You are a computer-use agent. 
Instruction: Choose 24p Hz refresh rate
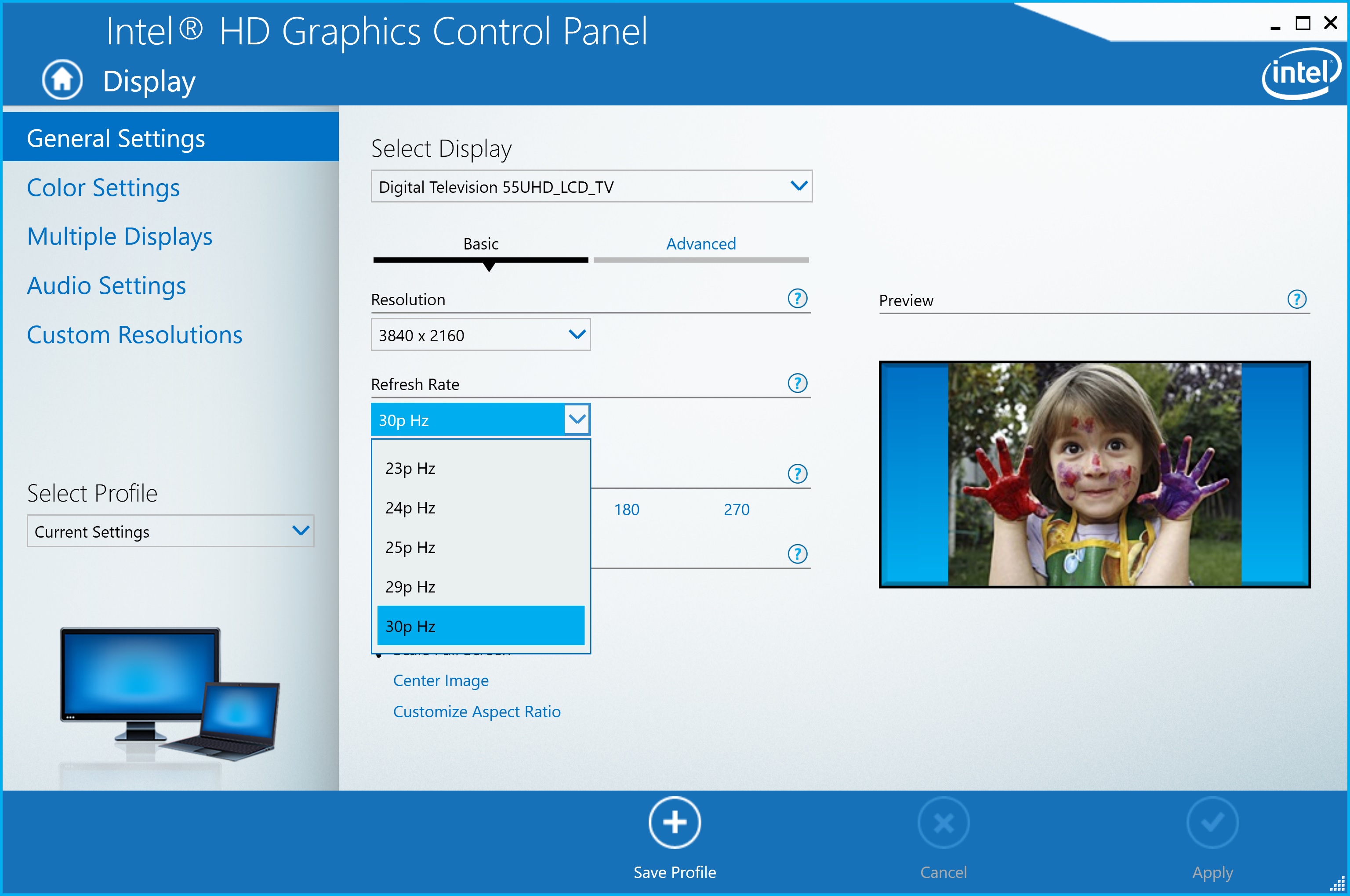tap(480, 507)
